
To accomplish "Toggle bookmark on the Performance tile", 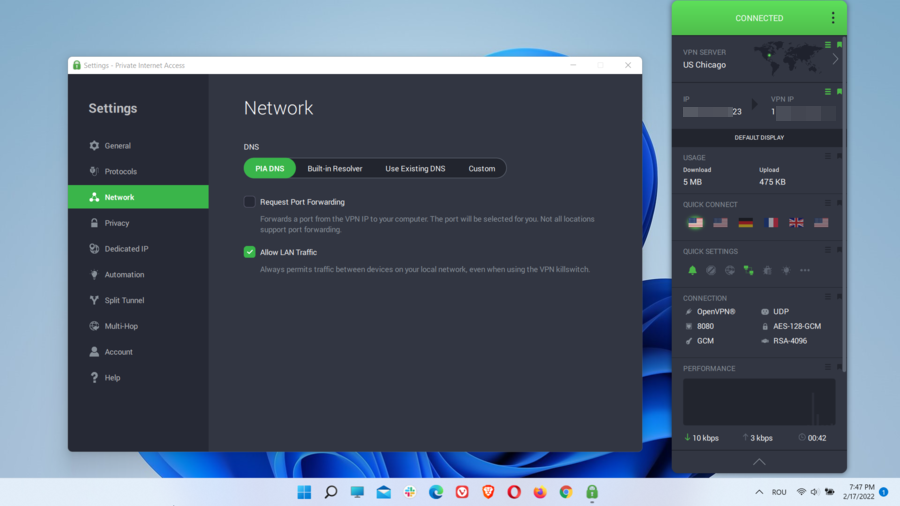I will coord(839,367).
